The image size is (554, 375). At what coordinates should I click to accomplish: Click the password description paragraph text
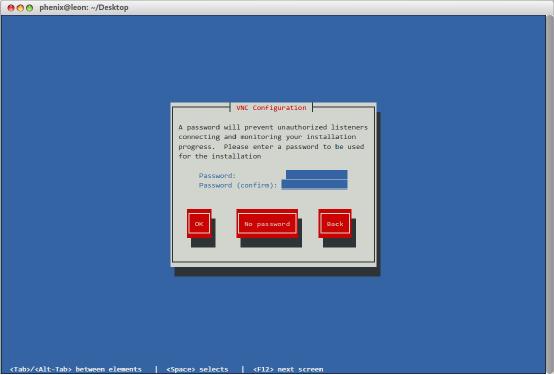coord(273,141)
